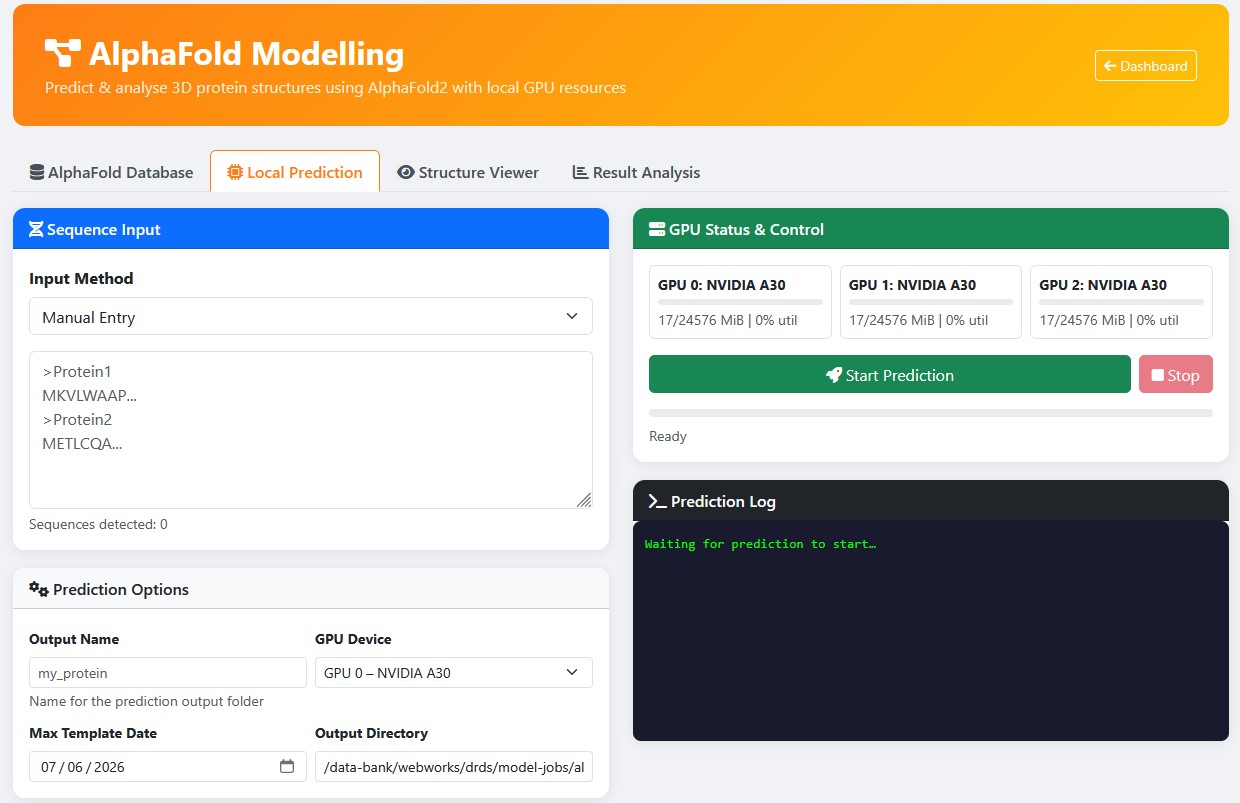Click 'Name for the prediction output folder' hint

click(146, 701)
